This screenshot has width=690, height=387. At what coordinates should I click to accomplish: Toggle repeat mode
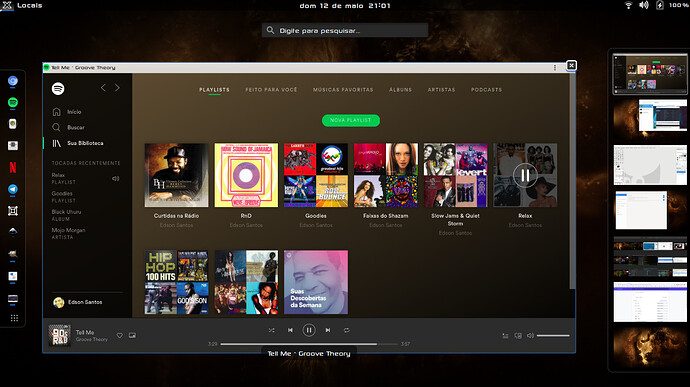click(347, 330)
